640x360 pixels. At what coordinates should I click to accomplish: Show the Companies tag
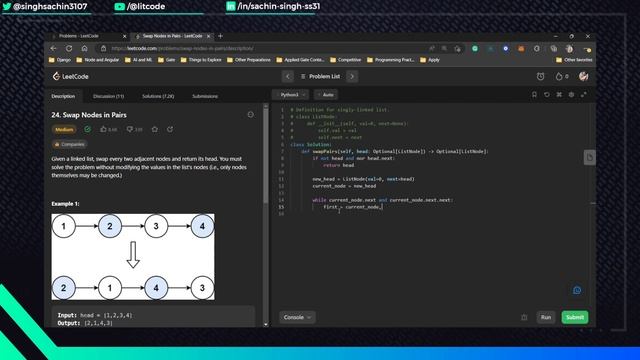[69, 144]
